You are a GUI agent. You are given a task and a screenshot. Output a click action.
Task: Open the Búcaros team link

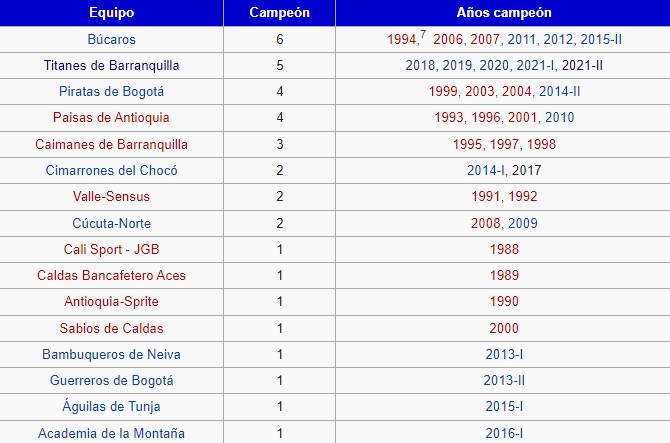(111, 39)
